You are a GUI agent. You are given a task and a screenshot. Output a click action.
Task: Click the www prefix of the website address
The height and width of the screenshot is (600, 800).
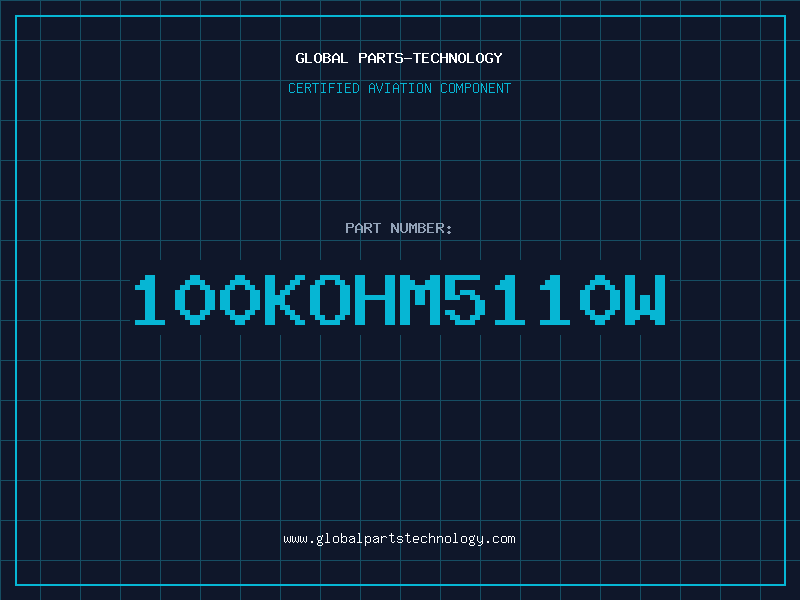[x=295, y=539]
